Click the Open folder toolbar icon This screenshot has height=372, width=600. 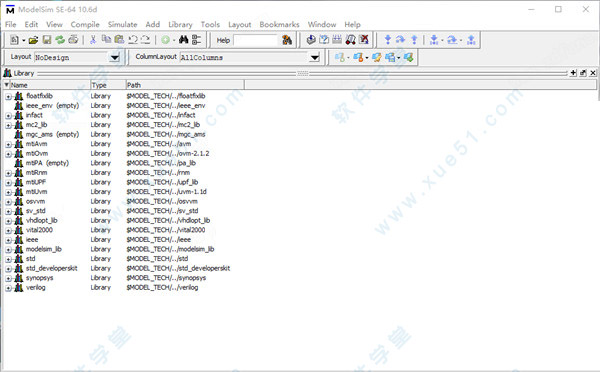pyautogui.click(x=33, y=39)
